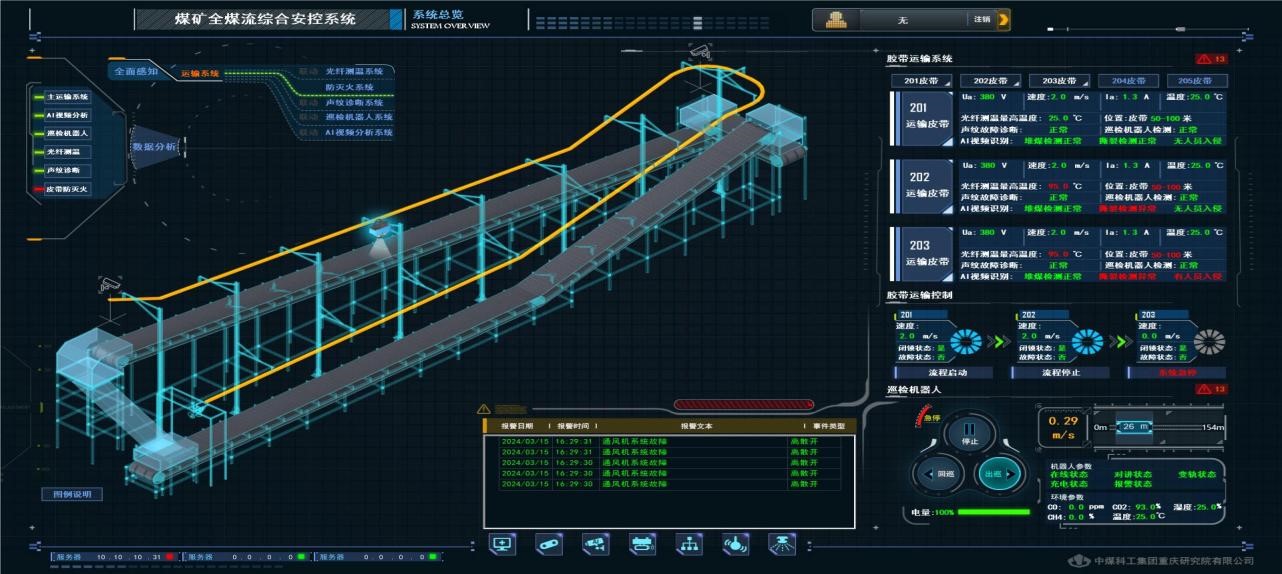Expand the 201皮带 dropdown tab
Viewport: 1282px width, 574px height.
click(921, 81)
